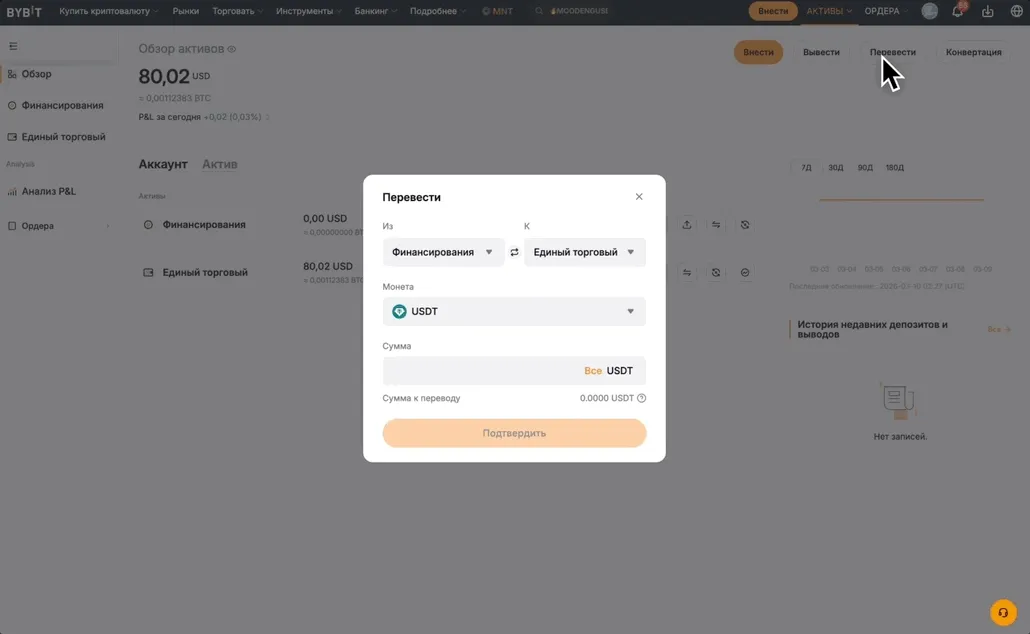Open the notifications bell
The width and height of the screenshot is (1030, 634).
click(x=957, y=12)
